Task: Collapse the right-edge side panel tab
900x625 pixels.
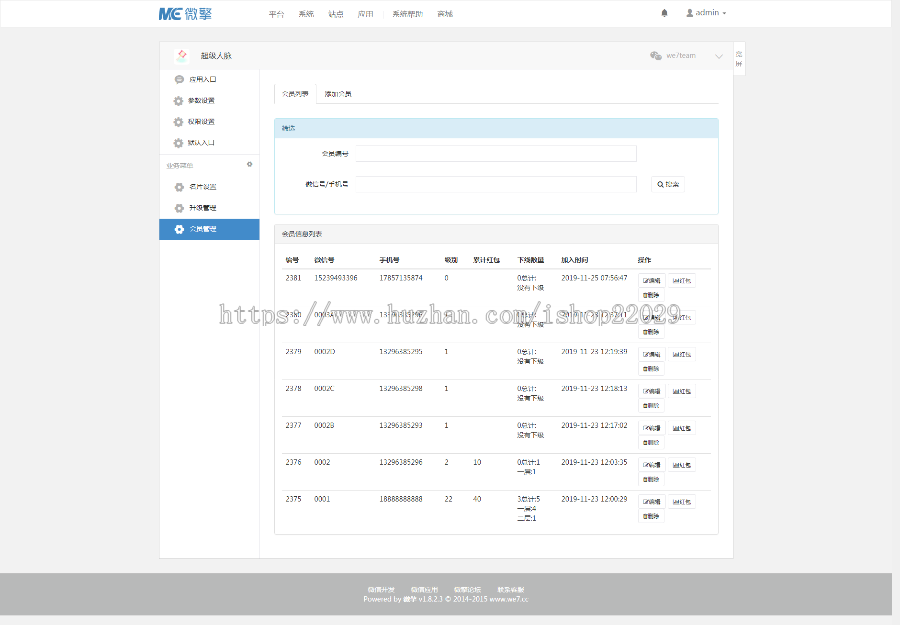Action: pos(737,57)
